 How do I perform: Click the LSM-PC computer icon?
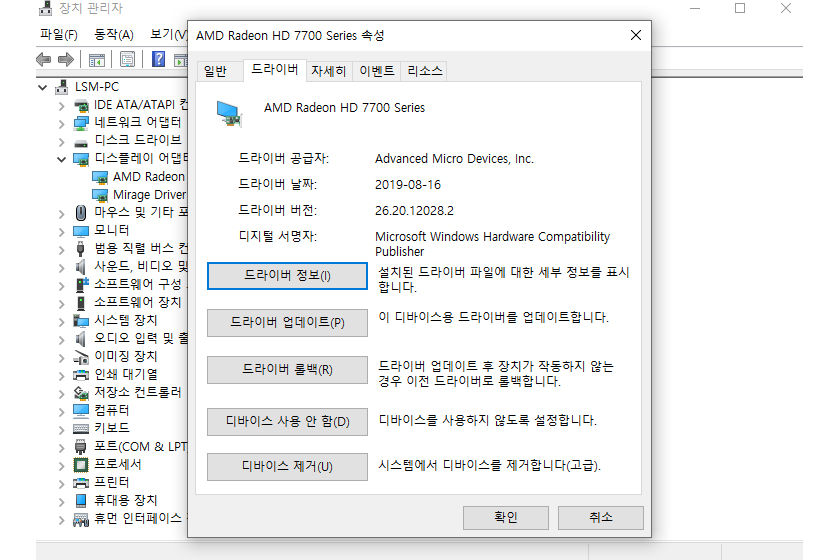click(62, 87)
